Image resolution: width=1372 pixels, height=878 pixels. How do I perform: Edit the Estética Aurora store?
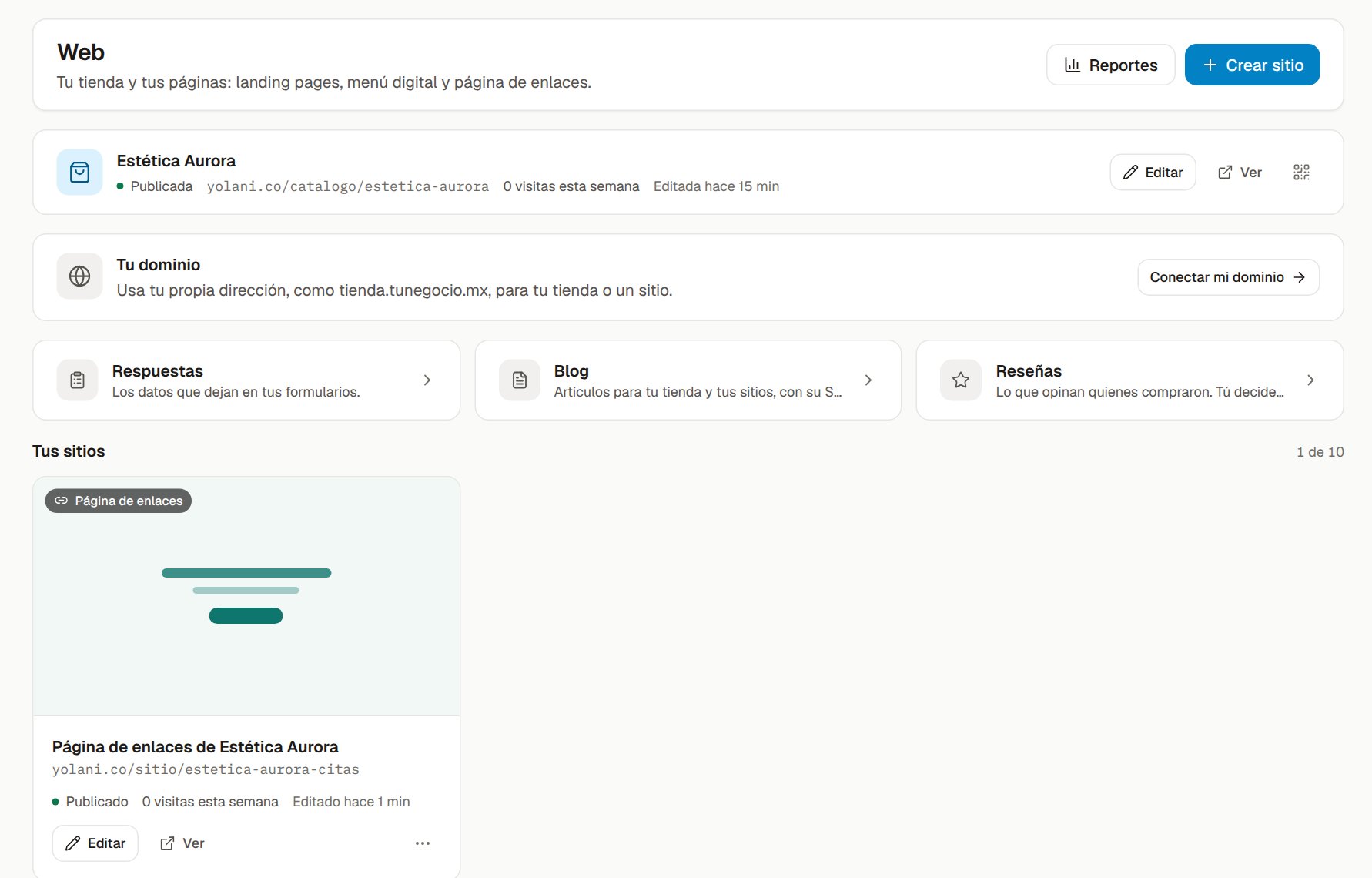[1153, 172]
